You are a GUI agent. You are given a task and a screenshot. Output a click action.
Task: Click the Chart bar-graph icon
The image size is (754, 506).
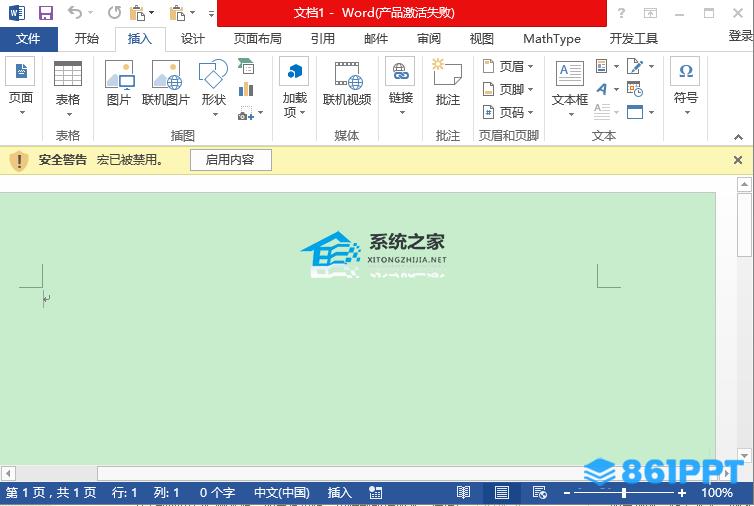tap(246, 89)
